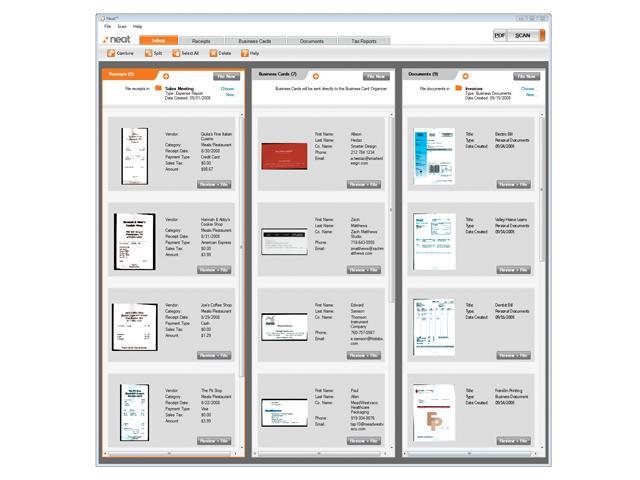Viewport: 640px width, 480px height.
Task: Select the red Allison business card thumbnail
Action: coord(281,156)
